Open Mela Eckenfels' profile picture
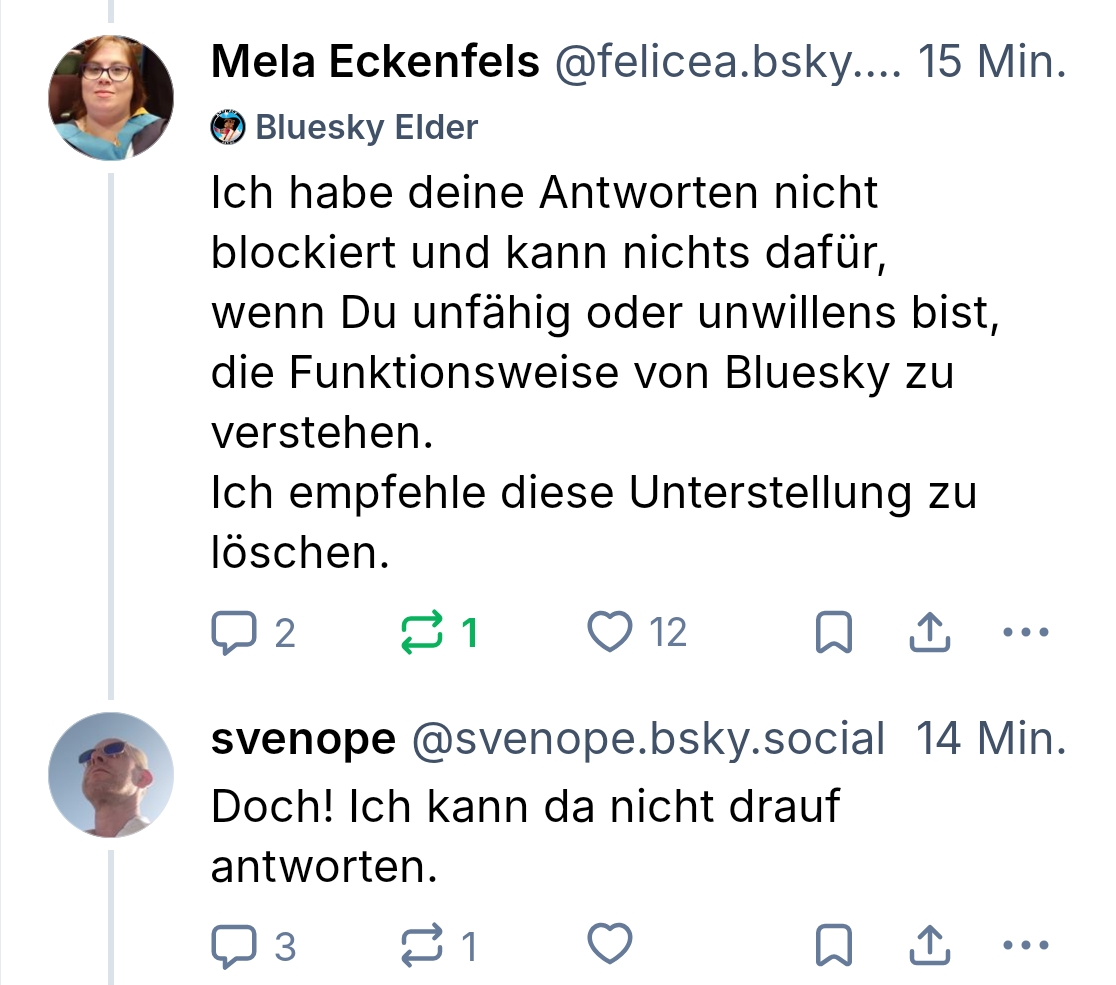This screenshot has height=985, width=1116. point(111,97)
